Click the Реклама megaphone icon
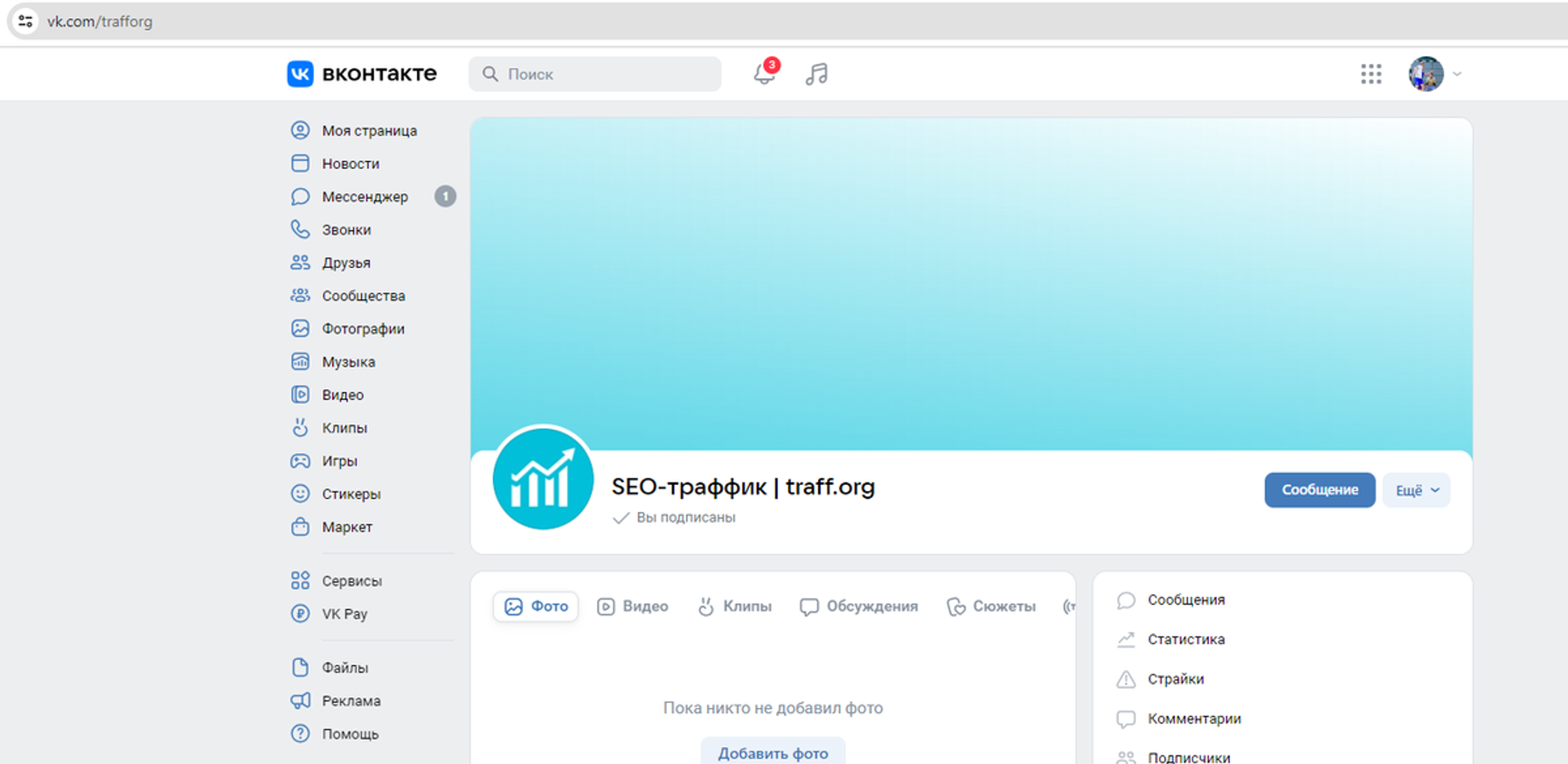This screenshot has width=1568, height=764. [x=300, y=701]
